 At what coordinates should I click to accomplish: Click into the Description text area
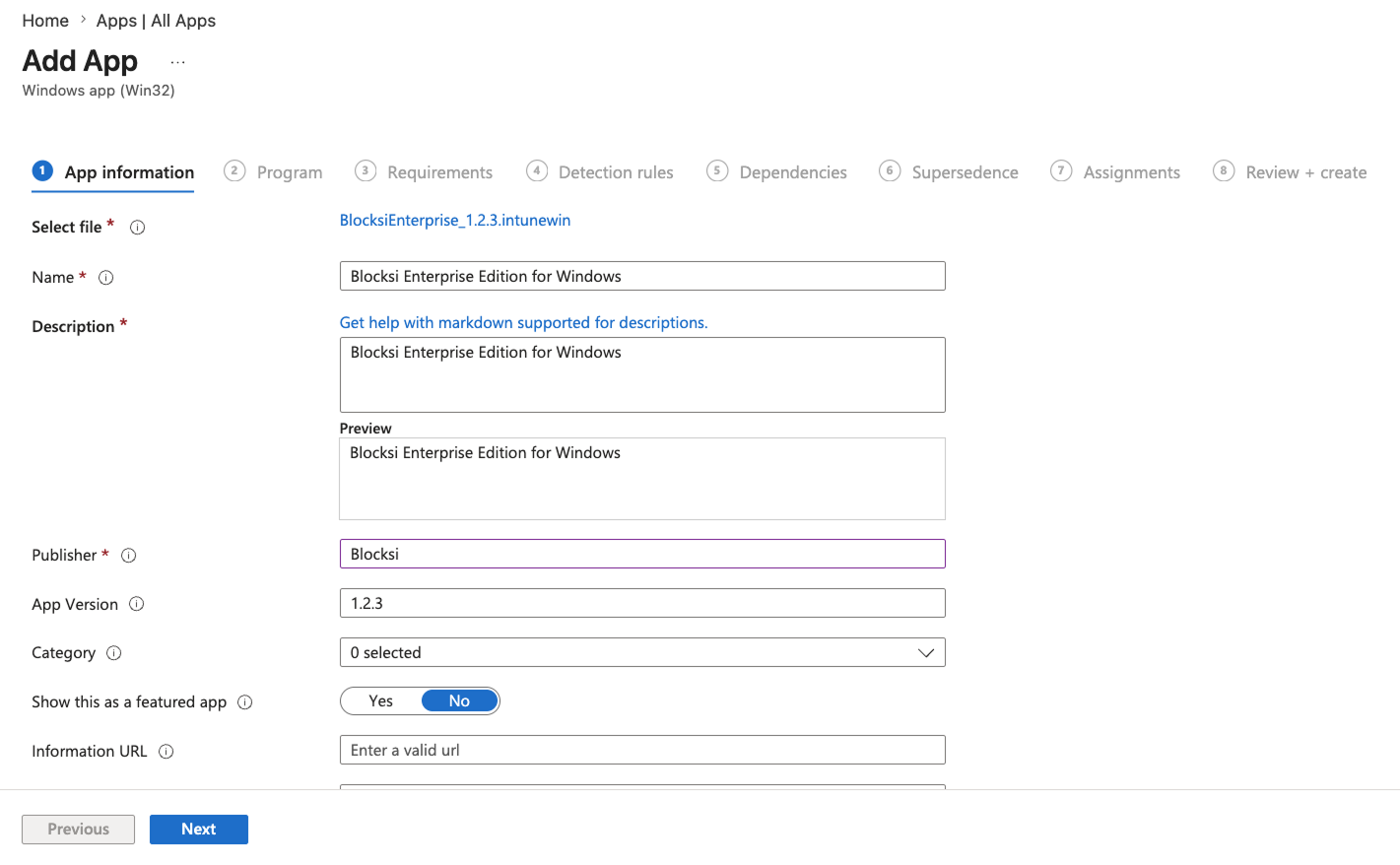click(x=642, y=375)
